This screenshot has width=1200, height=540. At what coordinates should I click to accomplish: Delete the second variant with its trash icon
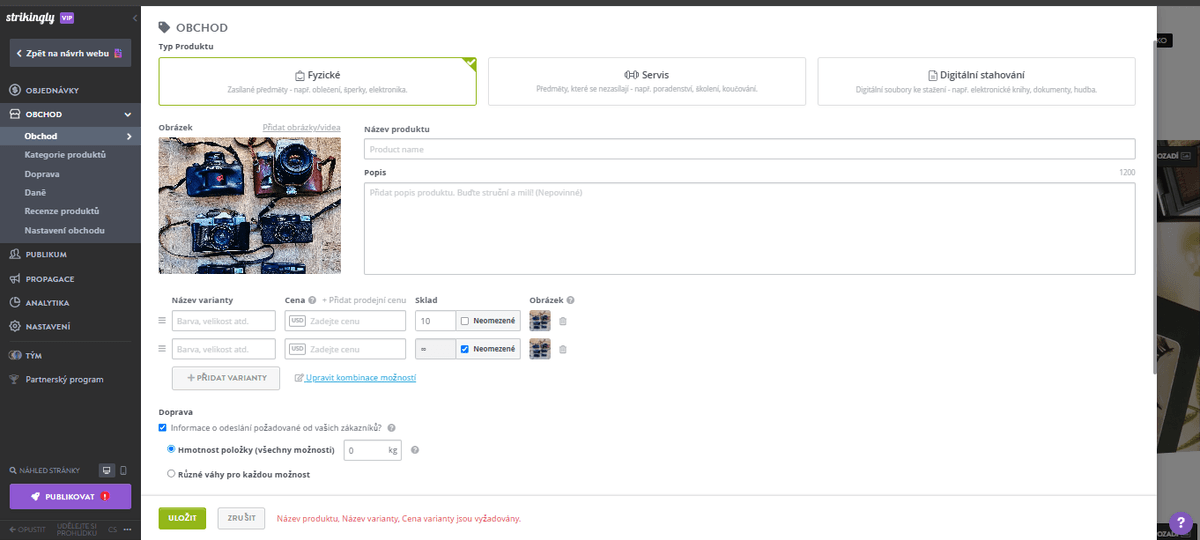coord(562,349)
